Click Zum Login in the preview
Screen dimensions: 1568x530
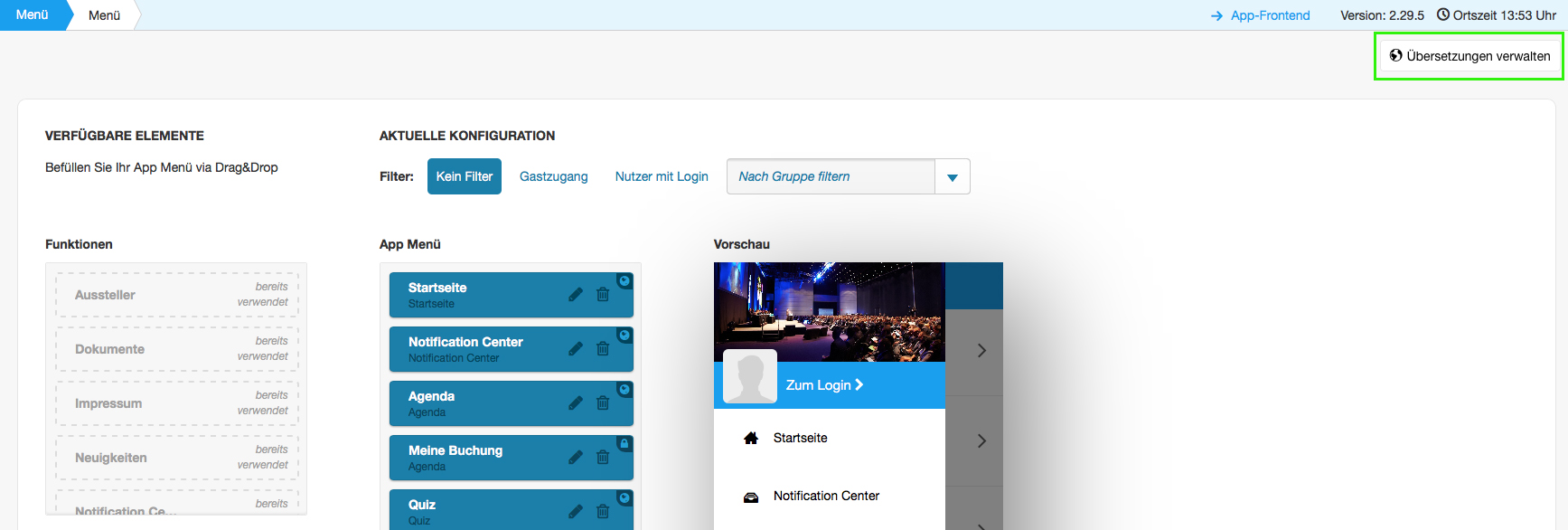pyautogui.click(x=824, y=385)
